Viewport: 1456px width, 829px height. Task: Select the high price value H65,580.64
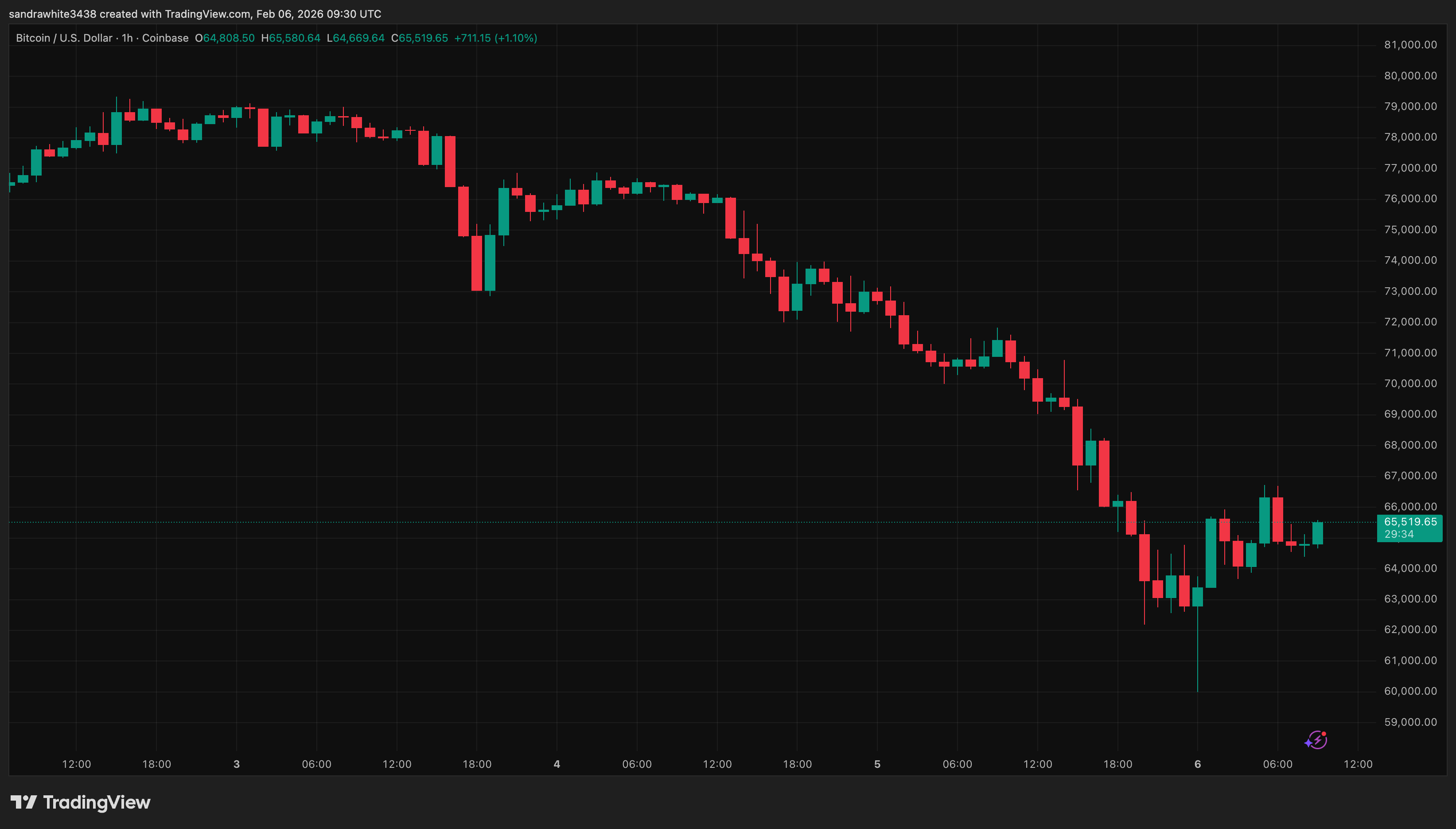[x=291, y=38]
